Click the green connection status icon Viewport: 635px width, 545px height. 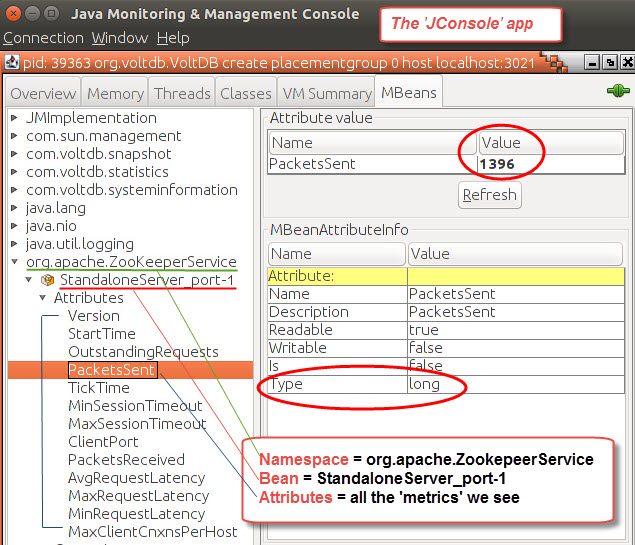(x=618, y=91)
